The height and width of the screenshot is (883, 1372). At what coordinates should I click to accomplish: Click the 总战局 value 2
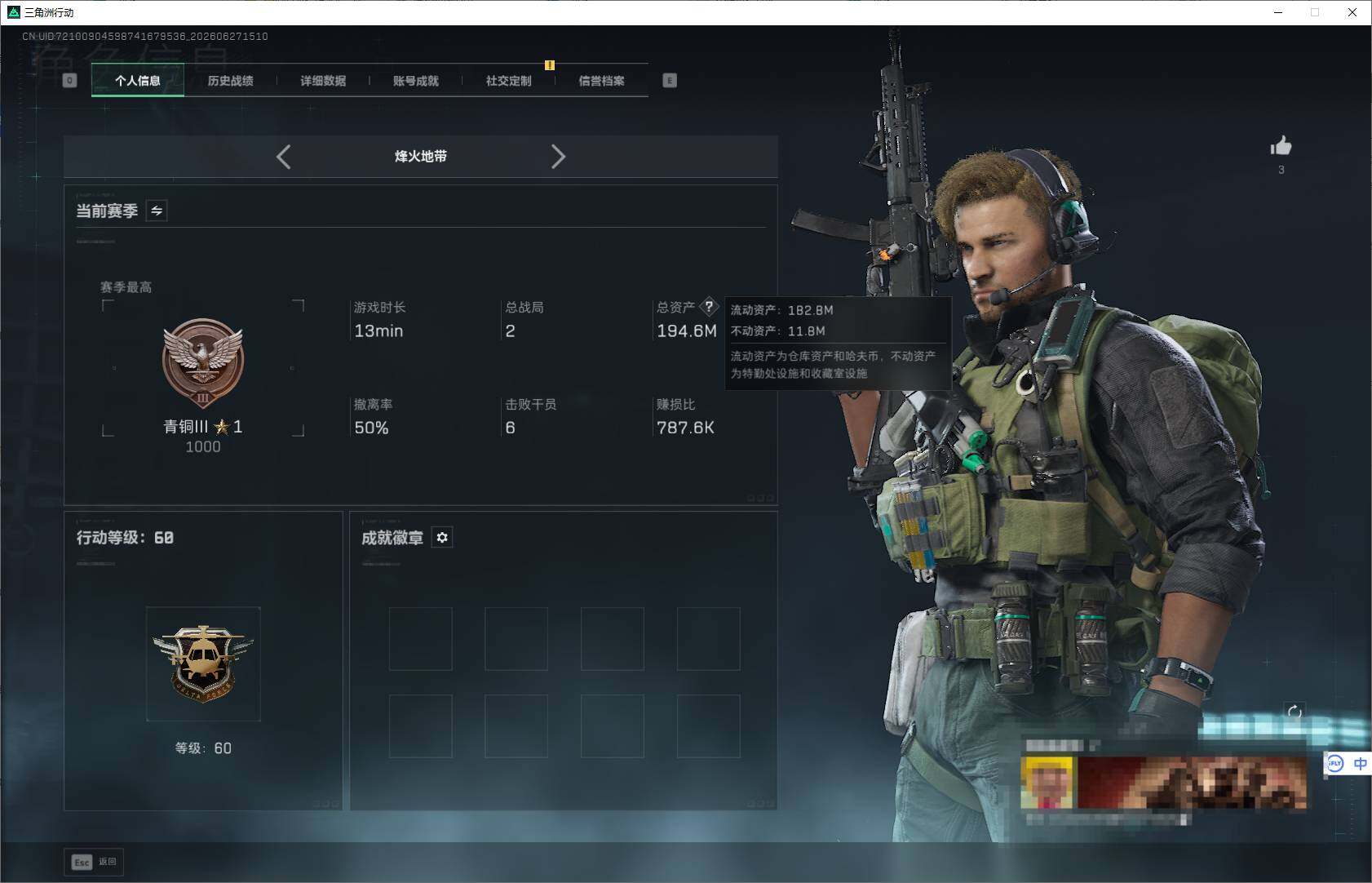pos(510,331)
